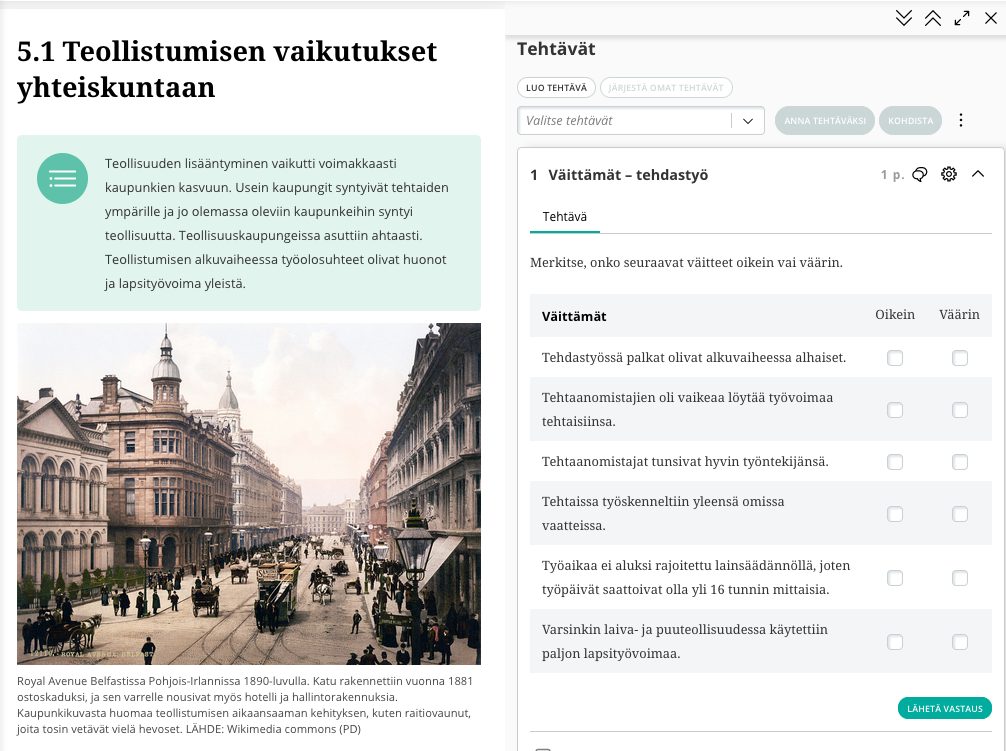The width and height of the screenshot is (1006, 751).
Task: Open comments speech bubble for task 1
Action: (x=920, y=175)
